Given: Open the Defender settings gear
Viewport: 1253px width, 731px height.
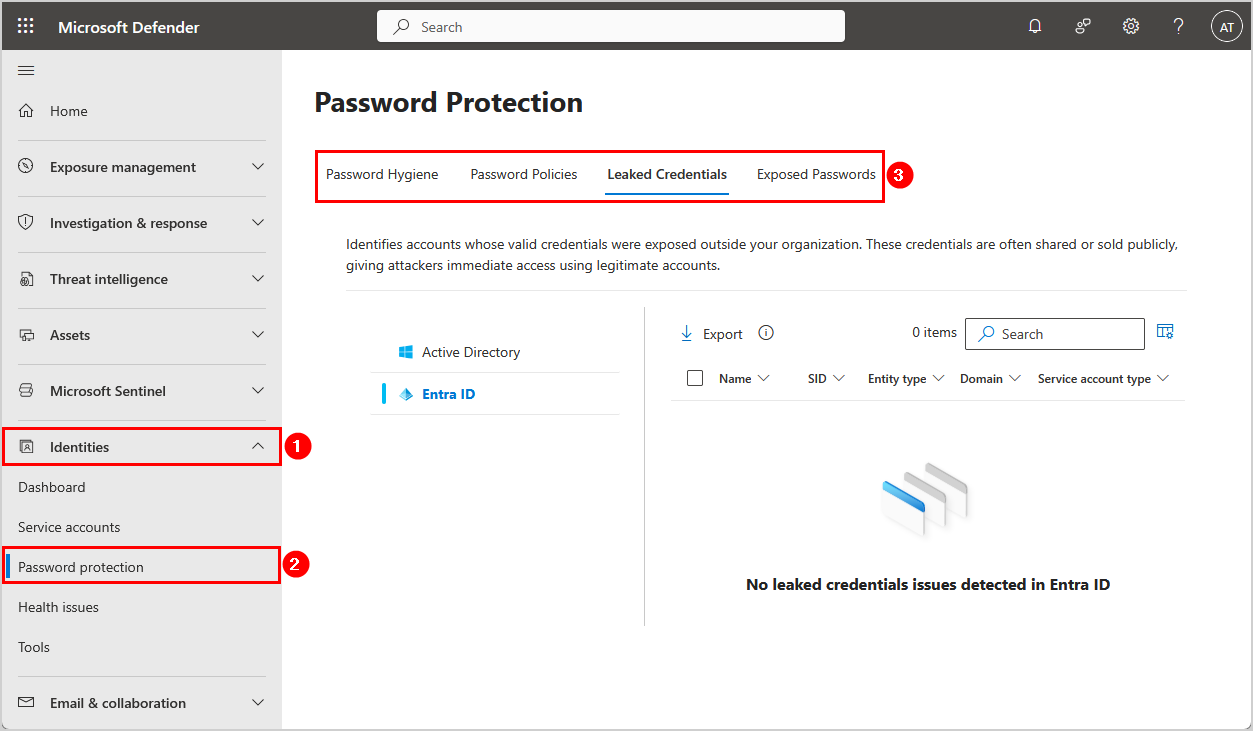Looking at the screenshot, I should coord(1130,26).
